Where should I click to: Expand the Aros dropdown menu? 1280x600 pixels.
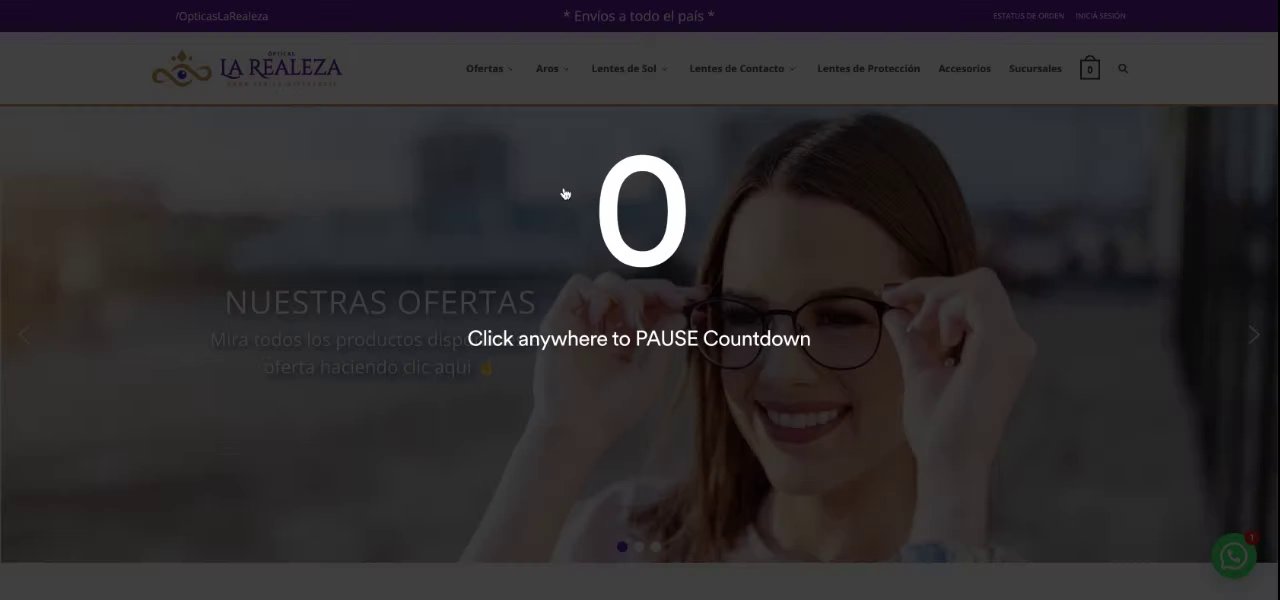click(552, 69)
